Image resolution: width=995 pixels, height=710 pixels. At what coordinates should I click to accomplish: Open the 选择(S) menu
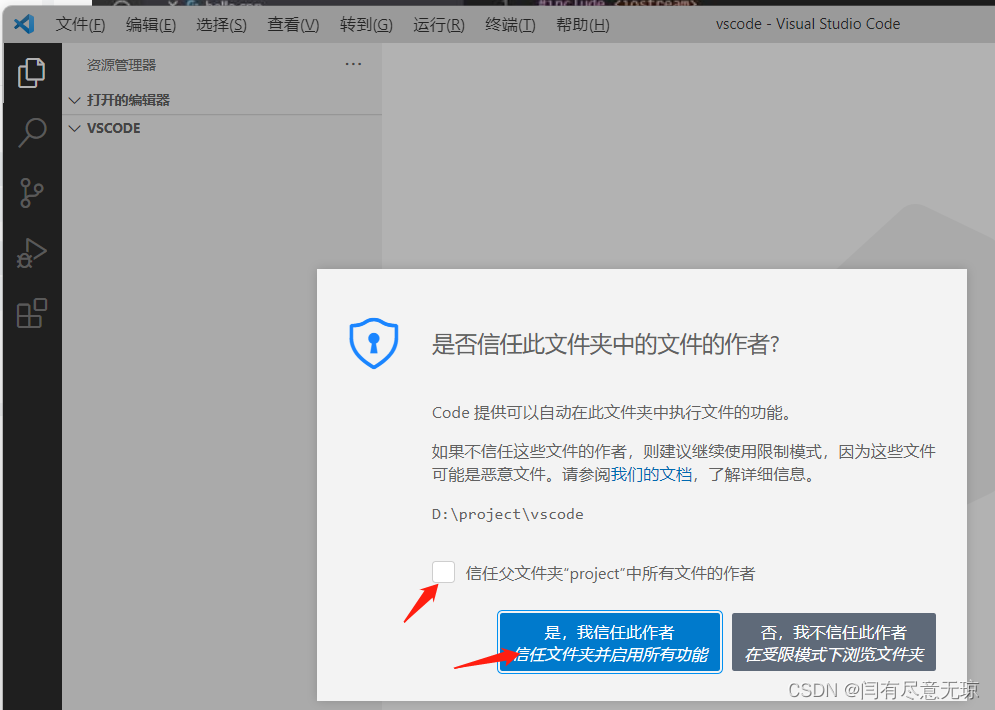(221, 25)
